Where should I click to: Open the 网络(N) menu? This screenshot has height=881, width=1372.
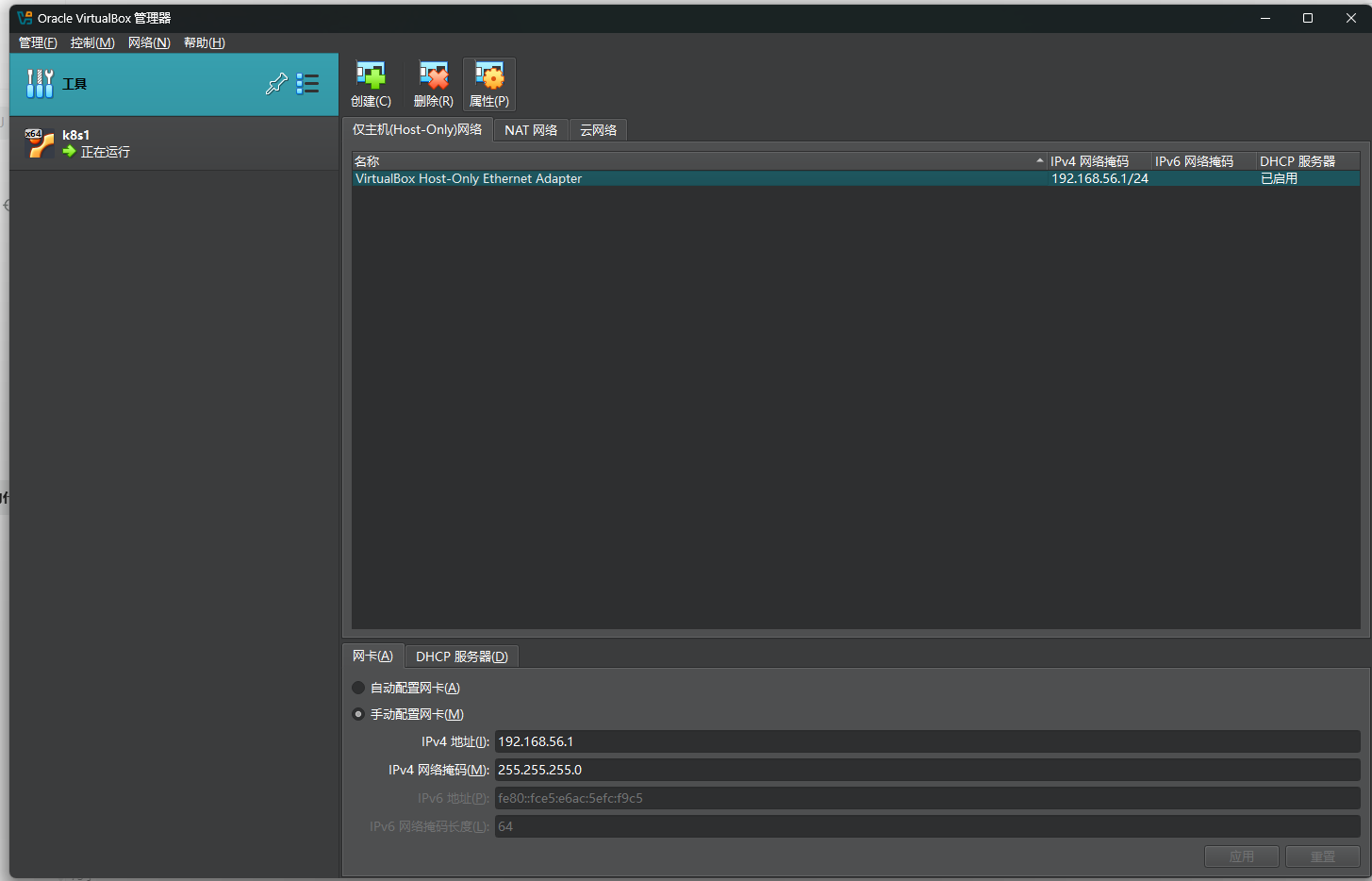(149, 42)
